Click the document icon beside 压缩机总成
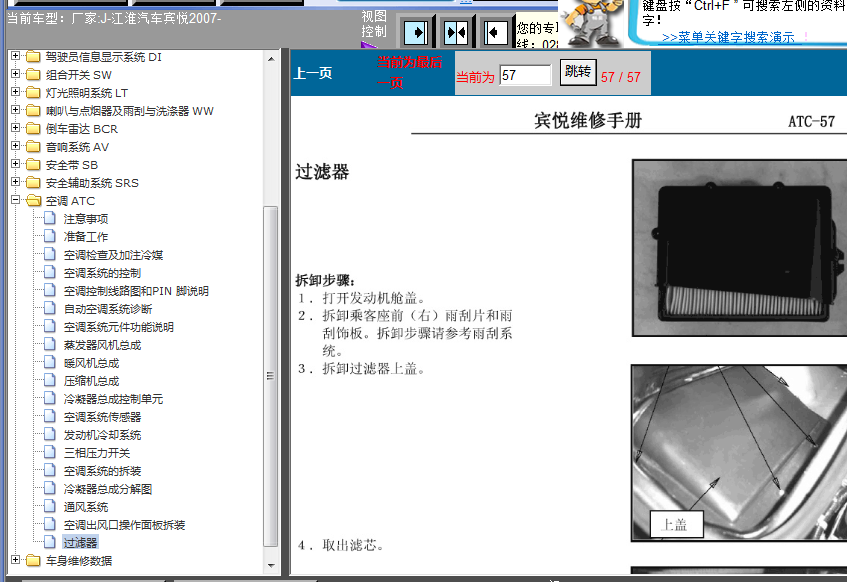Viewport: 847px width, 582px height. [50, 380]
